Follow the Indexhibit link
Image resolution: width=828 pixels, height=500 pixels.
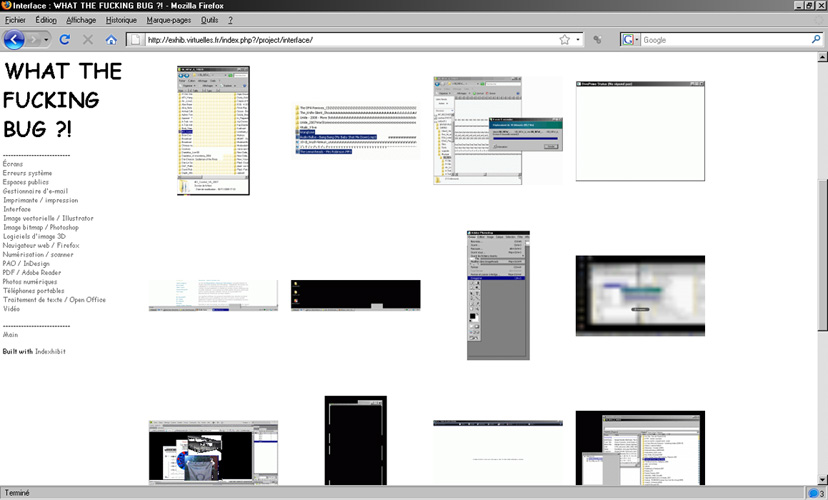click(50, 352)
